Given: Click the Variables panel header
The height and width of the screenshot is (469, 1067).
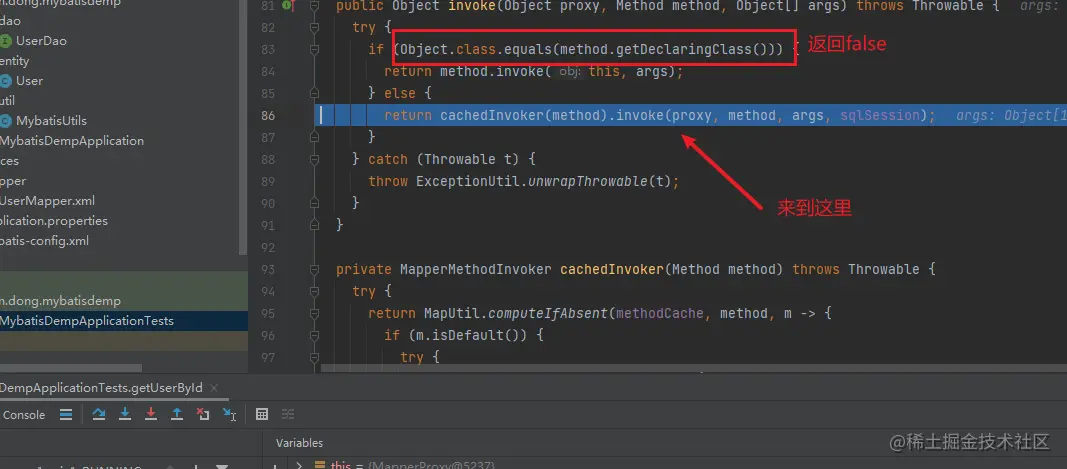Looking at the screenshot, I should [x=299, y=443].
